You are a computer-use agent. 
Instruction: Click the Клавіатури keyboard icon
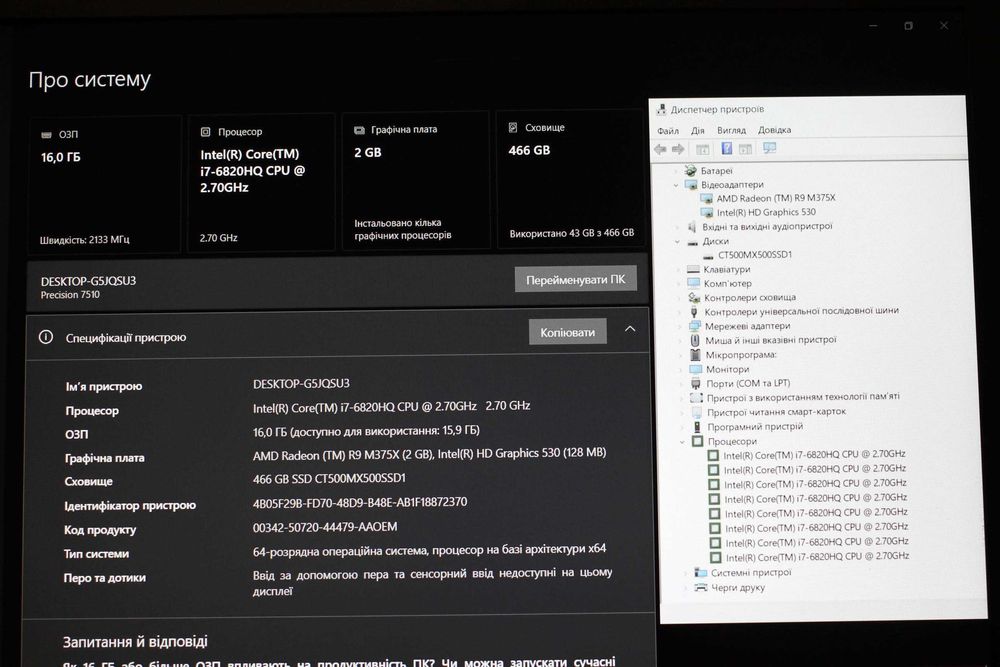(693, 269)
